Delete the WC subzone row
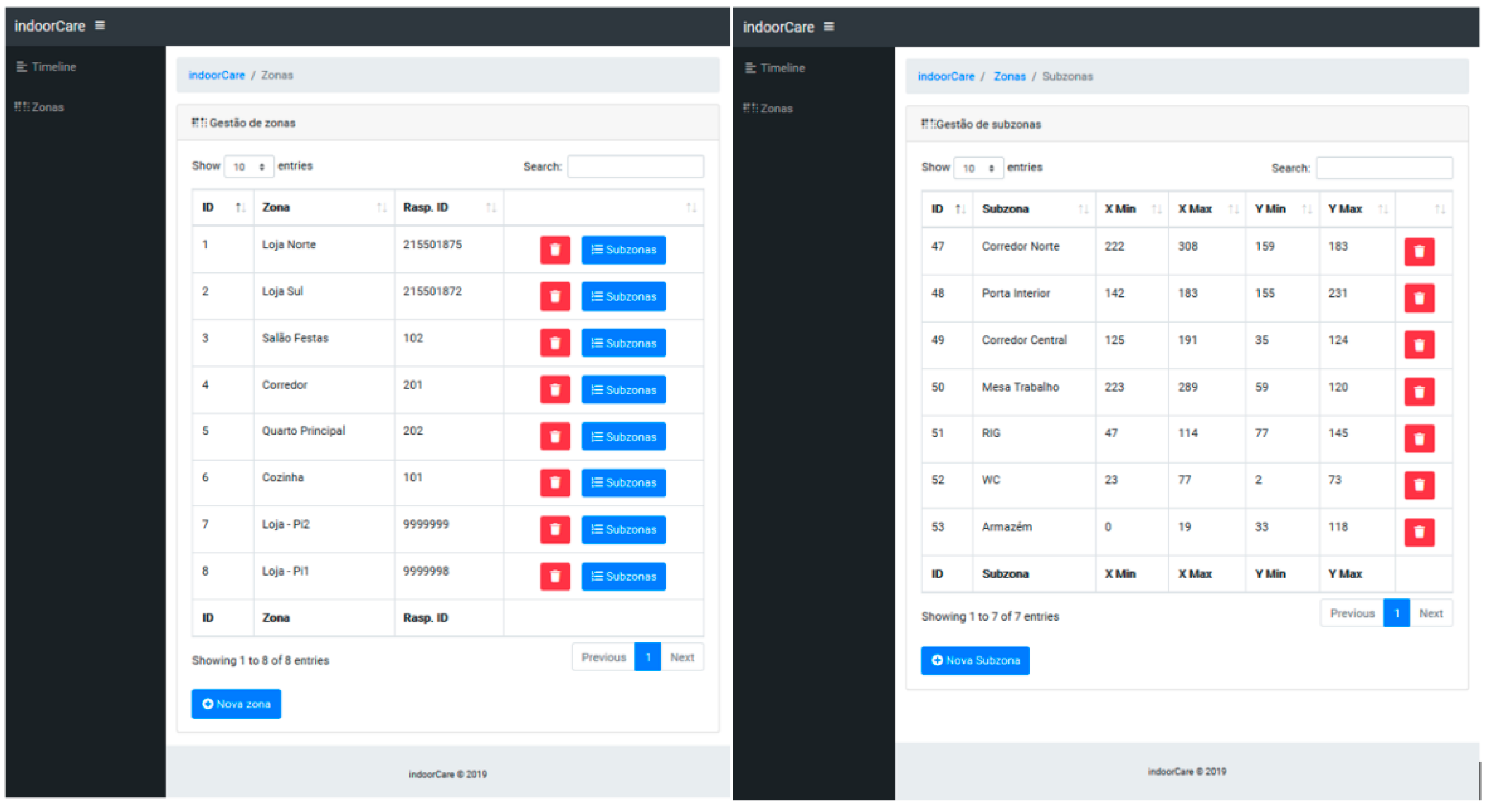The width and height of the screenshot is (1488, 812). point(1419,485)
